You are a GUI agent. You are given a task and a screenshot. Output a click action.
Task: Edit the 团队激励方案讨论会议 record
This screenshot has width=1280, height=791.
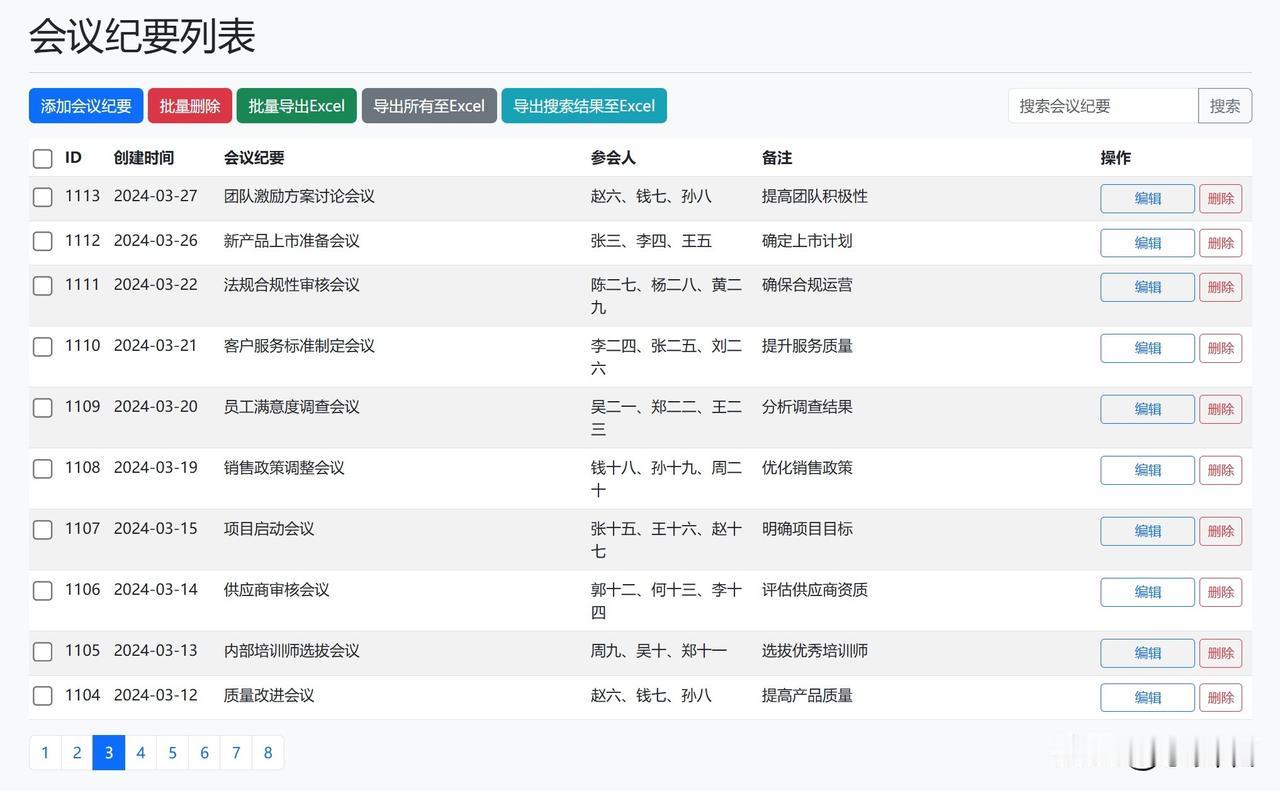point(1147,198)
